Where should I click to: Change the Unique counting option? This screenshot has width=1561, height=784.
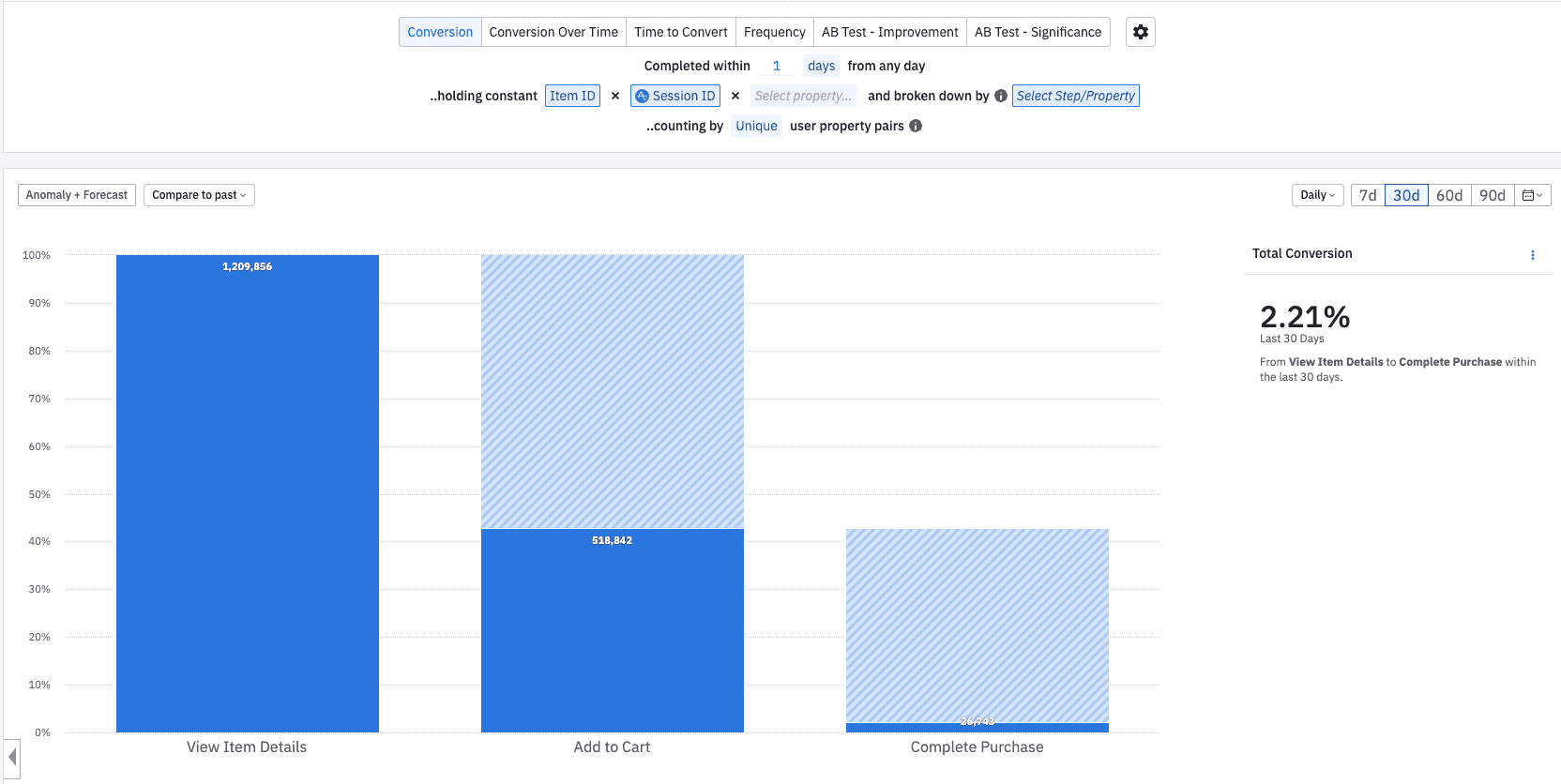click(x=756, y=126)
